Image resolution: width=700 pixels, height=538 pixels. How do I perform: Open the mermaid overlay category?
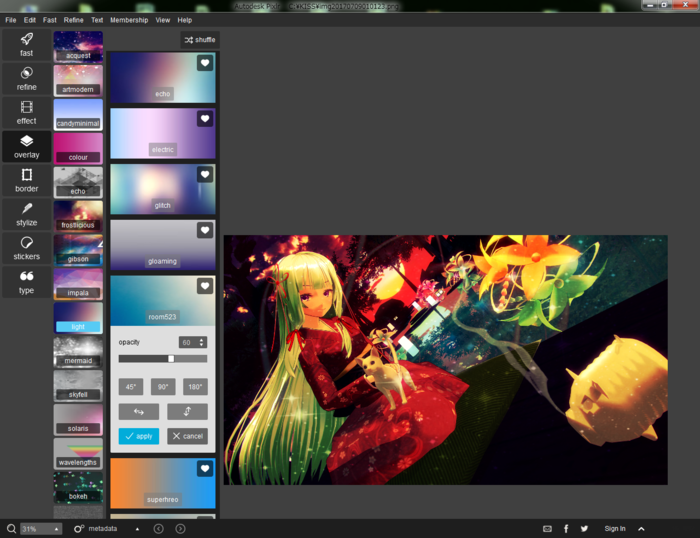pyautogui.click(x=78, y=352)
